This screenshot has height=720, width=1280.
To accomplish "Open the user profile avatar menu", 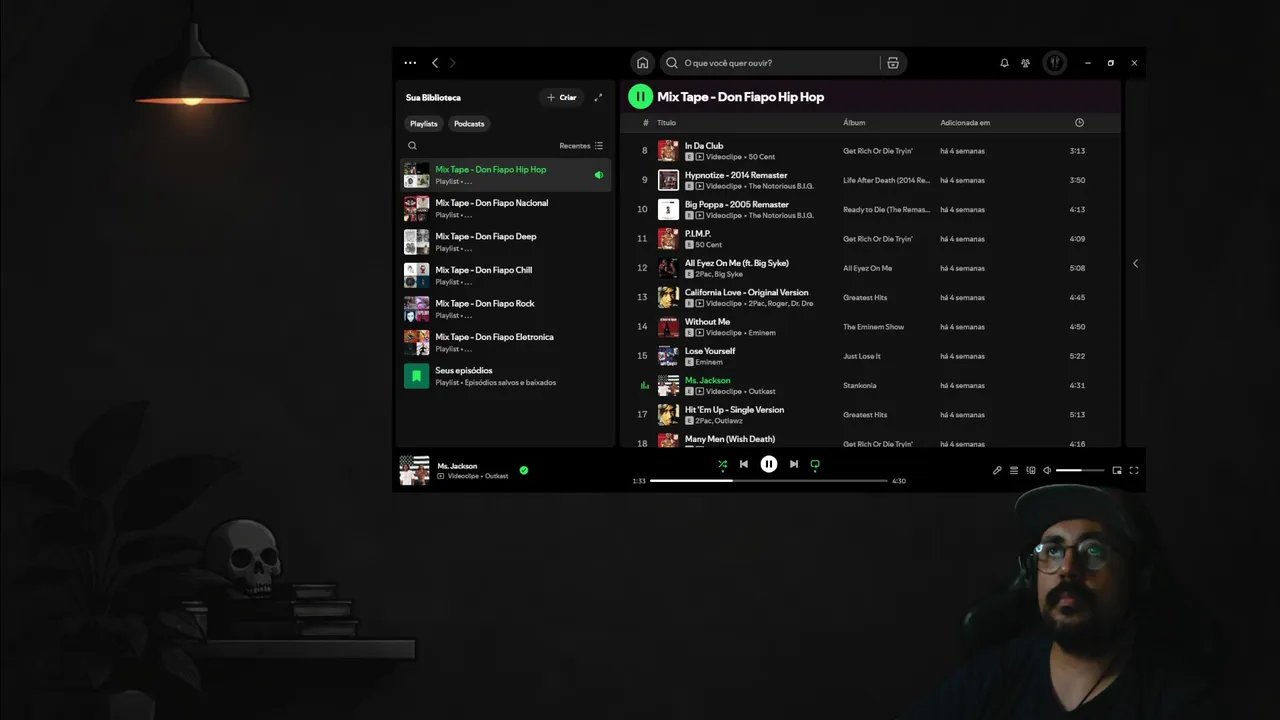I will click(1054, 63).
